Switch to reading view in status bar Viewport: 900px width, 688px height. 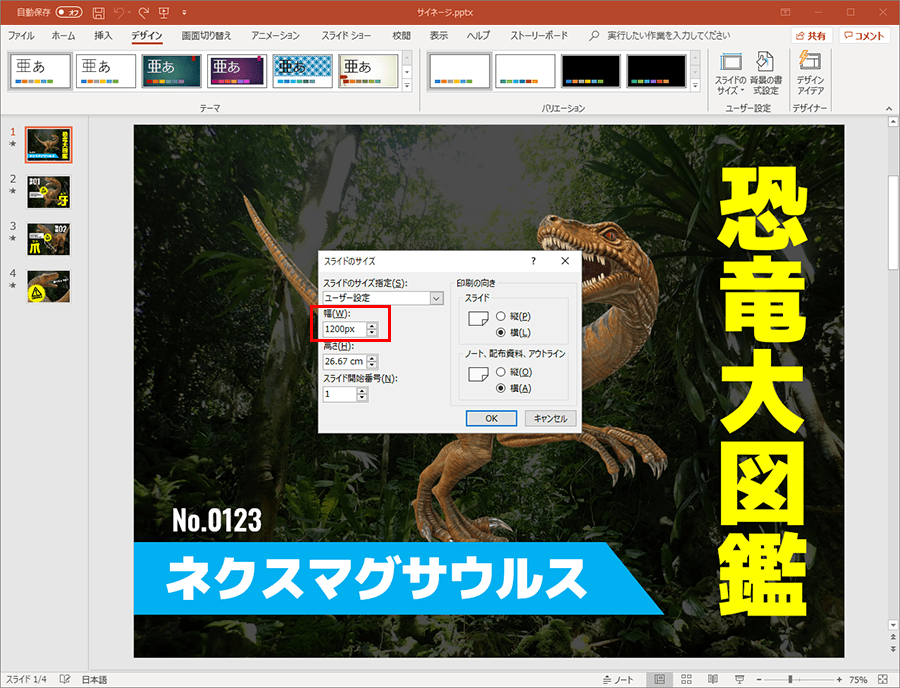tap(714, 679)
